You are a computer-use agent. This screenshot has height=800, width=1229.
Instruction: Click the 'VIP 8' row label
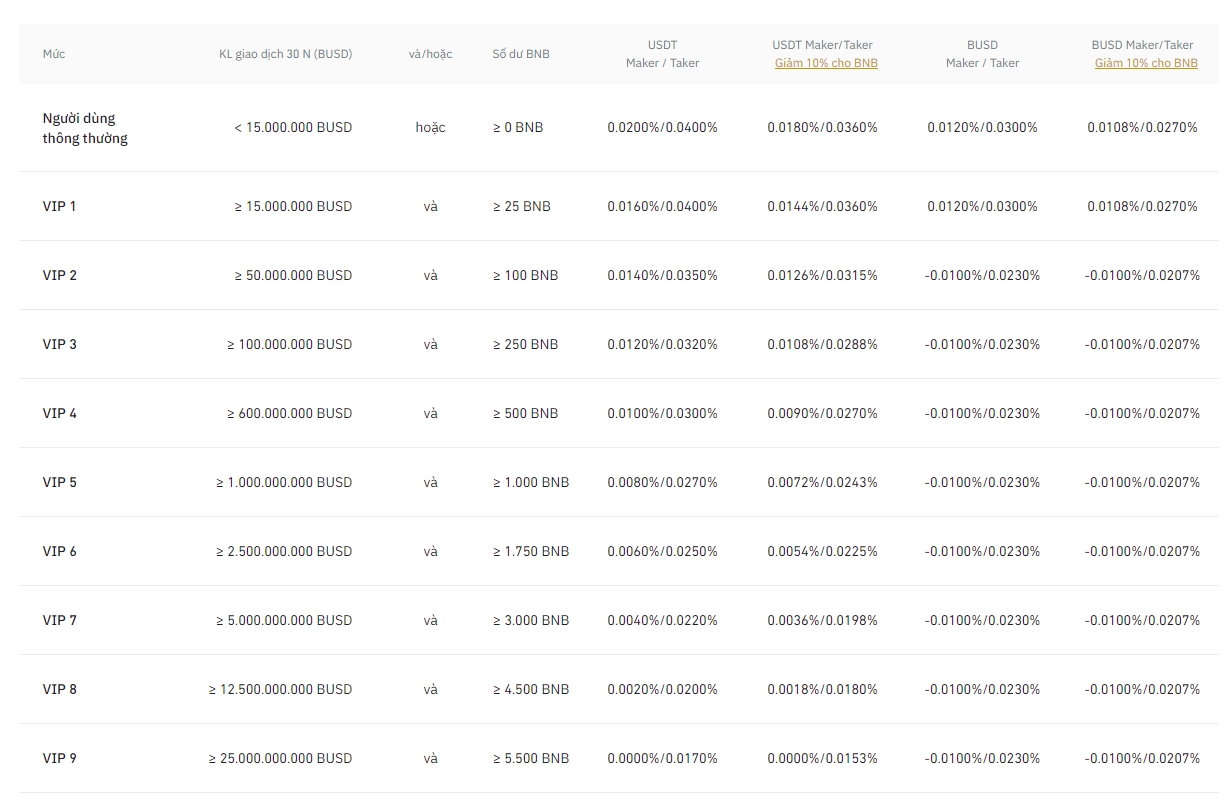click(x=59, y=689)
